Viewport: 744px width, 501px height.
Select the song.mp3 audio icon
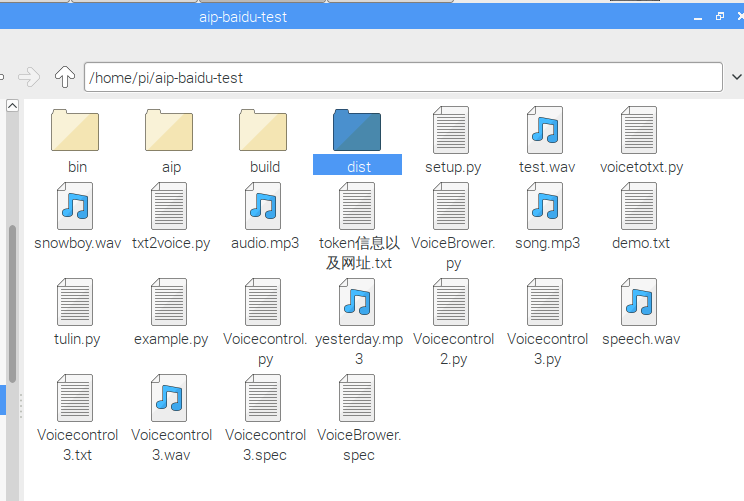point(545,206)
